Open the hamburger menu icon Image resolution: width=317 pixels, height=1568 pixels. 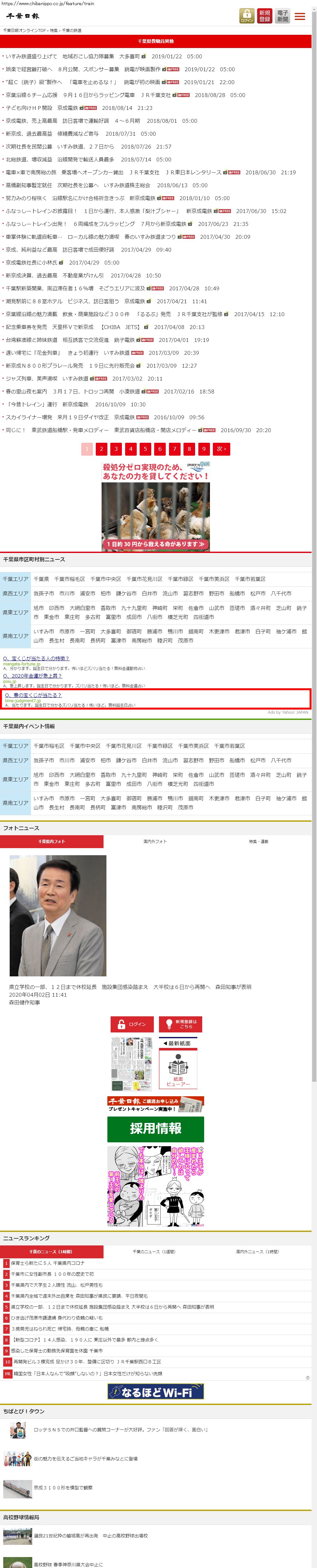click(300, 16)
